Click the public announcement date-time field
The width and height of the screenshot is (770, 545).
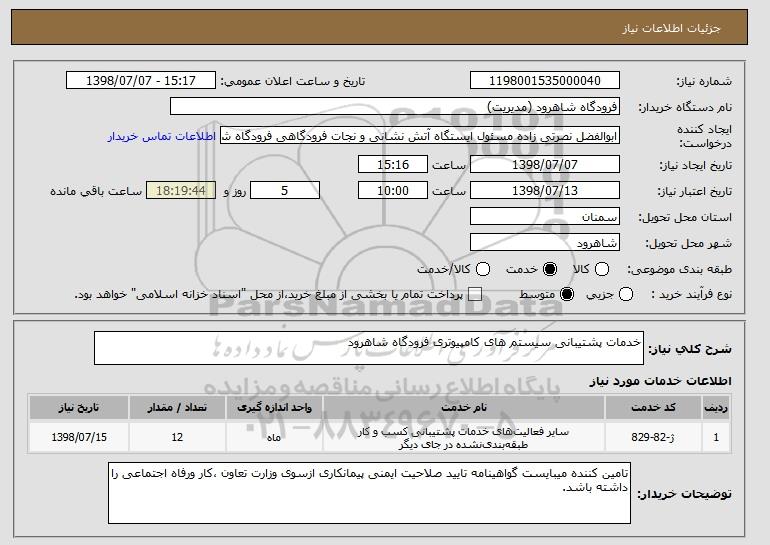pos(141,81)
